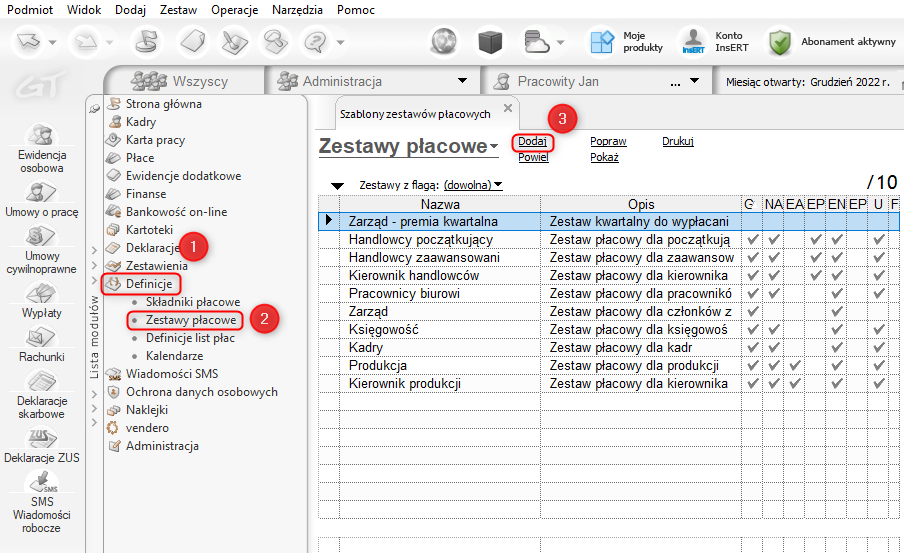Toggle NA checkmark in Kadry row
The width and height of the screenshot is (904, 553).
pos(774,347)
